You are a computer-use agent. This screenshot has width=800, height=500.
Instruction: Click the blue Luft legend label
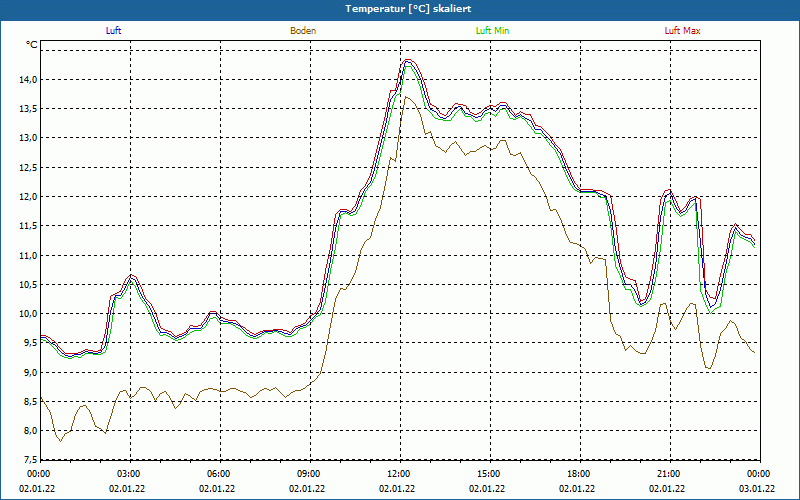coord(113,31)
